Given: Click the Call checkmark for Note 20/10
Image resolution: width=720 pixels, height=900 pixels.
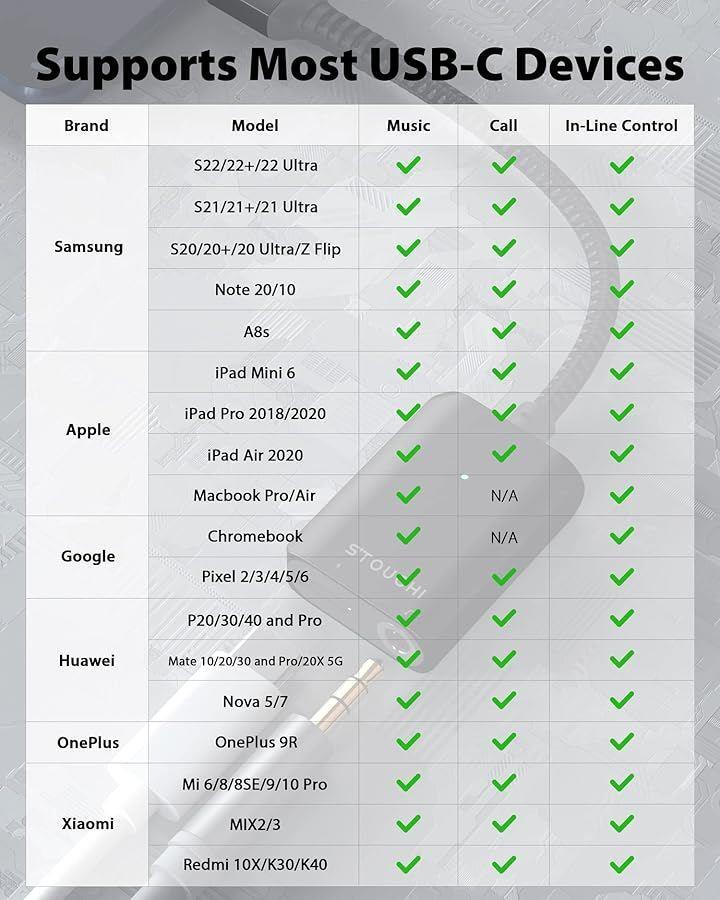Looking at the screenshot, I should click(x=504, y=289).
